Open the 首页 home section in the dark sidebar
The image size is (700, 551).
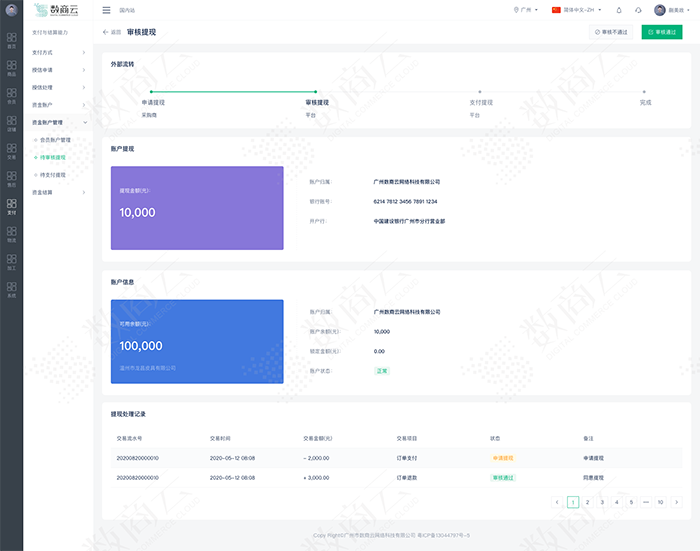[x=12, y=41]
